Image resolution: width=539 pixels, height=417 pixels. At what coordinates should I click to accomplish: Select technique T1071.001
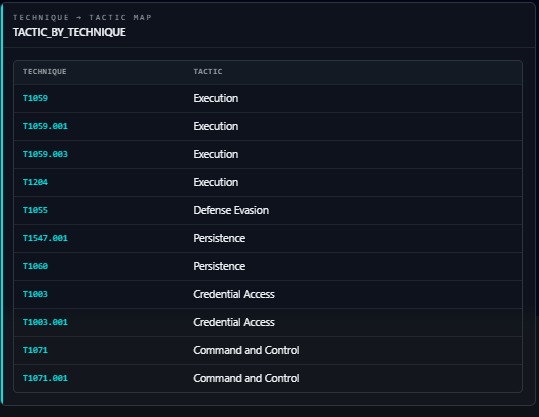click(x=45, y=378)
